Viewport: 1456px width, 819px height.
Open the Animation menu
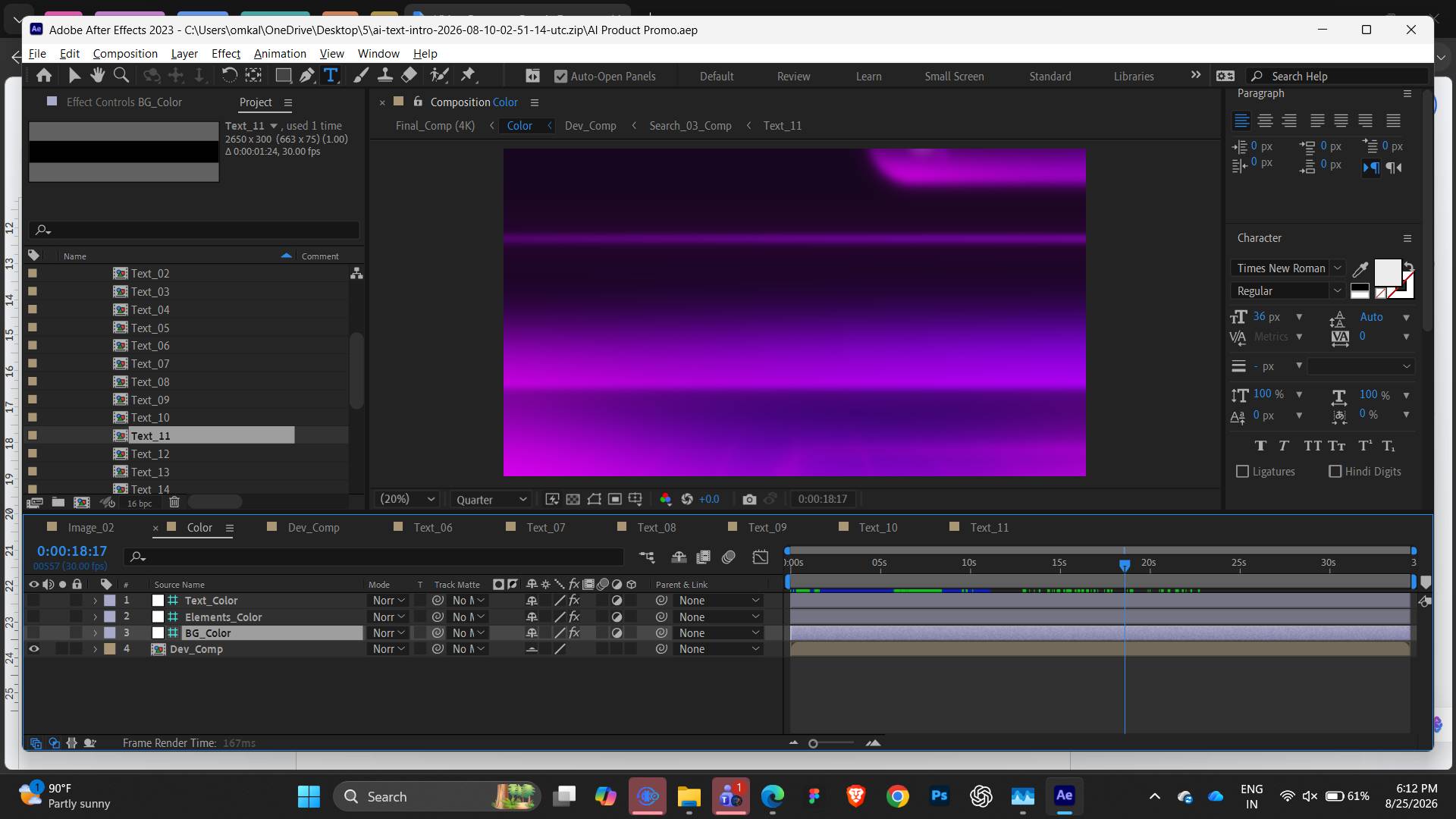coord(280,53)
